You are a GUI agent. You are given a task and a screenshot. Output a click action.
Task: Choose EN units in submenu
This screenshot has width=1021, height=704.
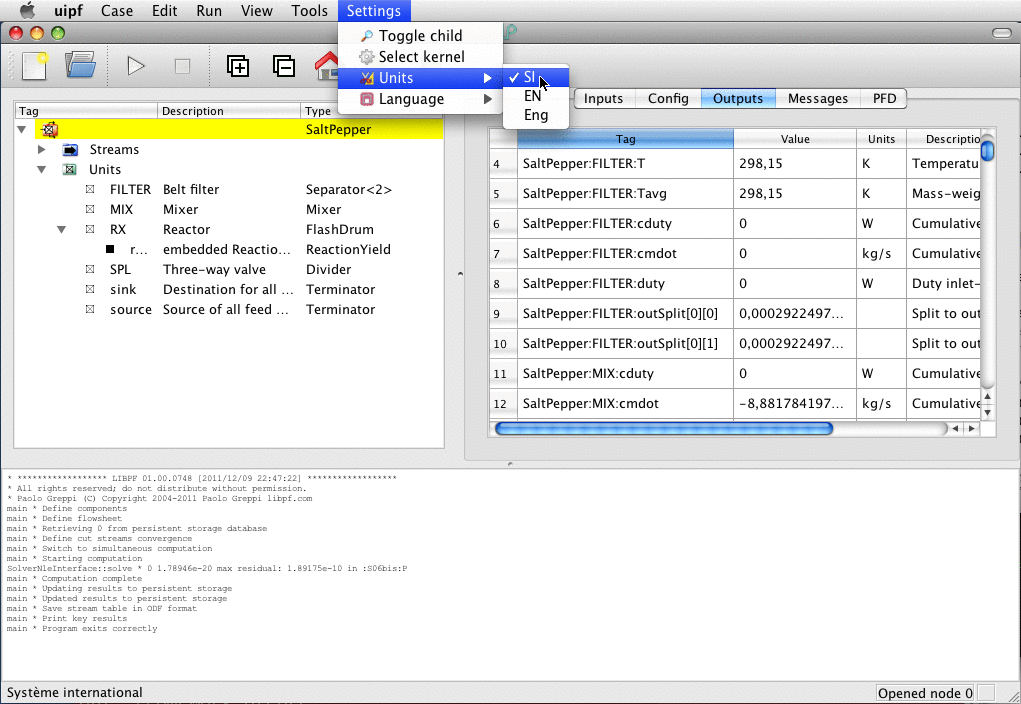532,96
